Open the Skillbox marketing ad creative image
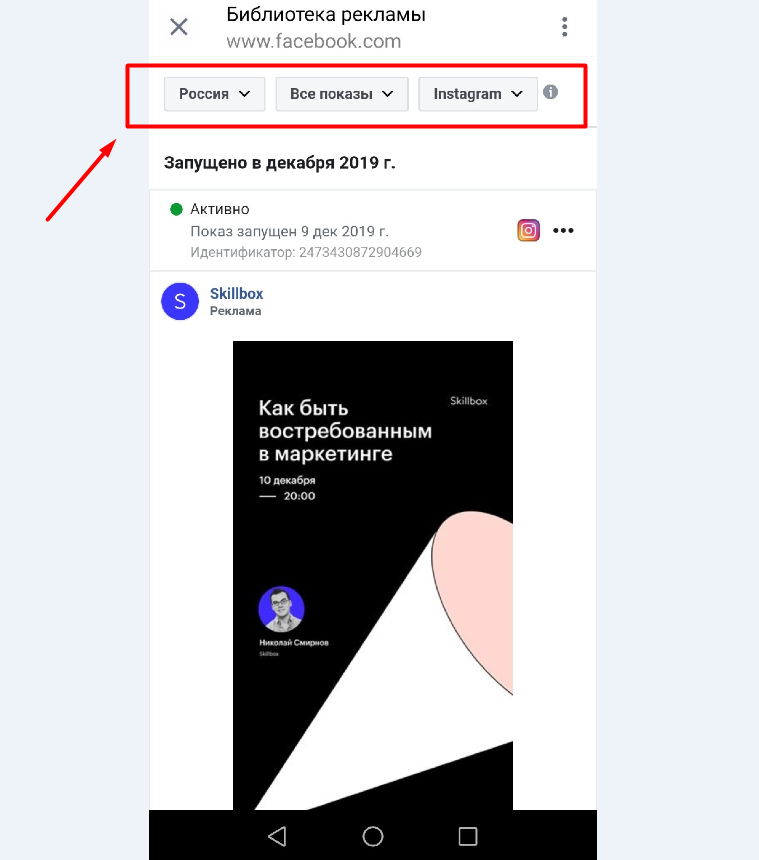This screenshot has width=759, height=860. (x=373, y=575)
